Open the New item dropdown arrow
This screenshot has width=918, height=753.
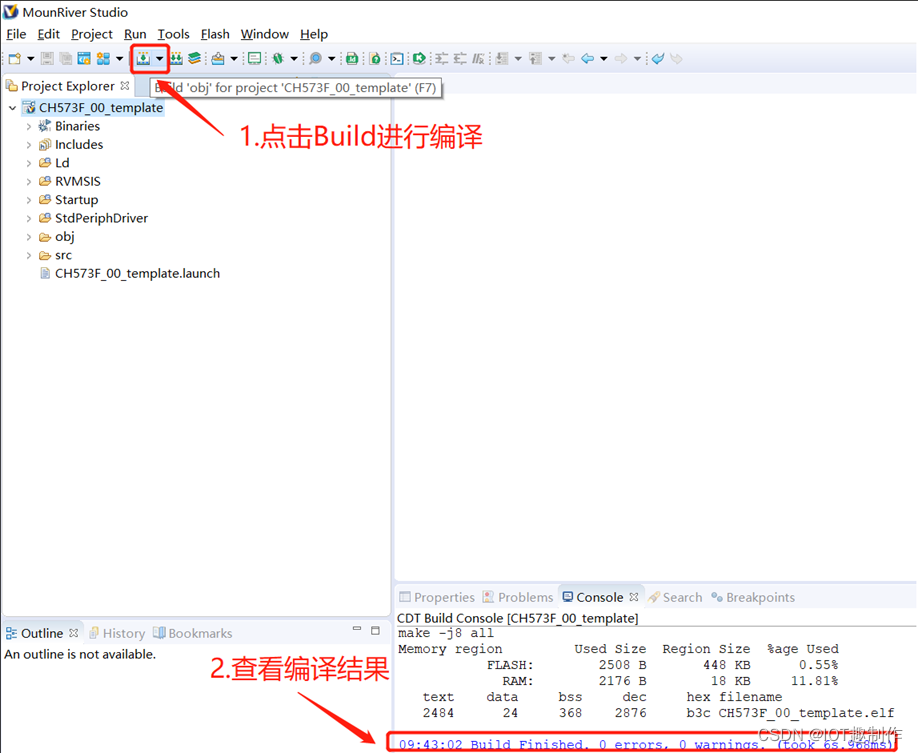(30, 59)
